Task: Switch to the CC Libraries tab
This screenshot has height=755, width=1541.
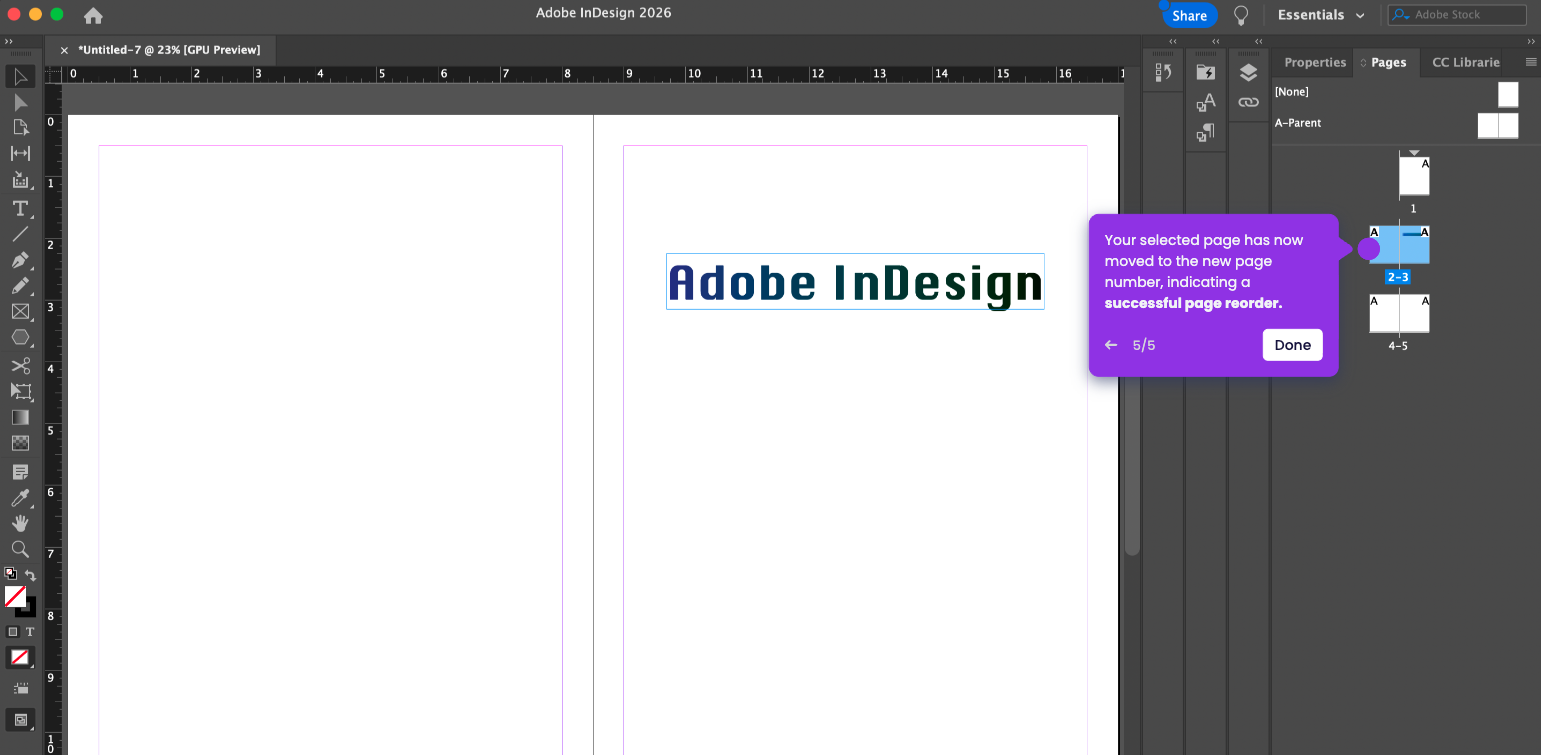Action: [x=1466, y=62]
